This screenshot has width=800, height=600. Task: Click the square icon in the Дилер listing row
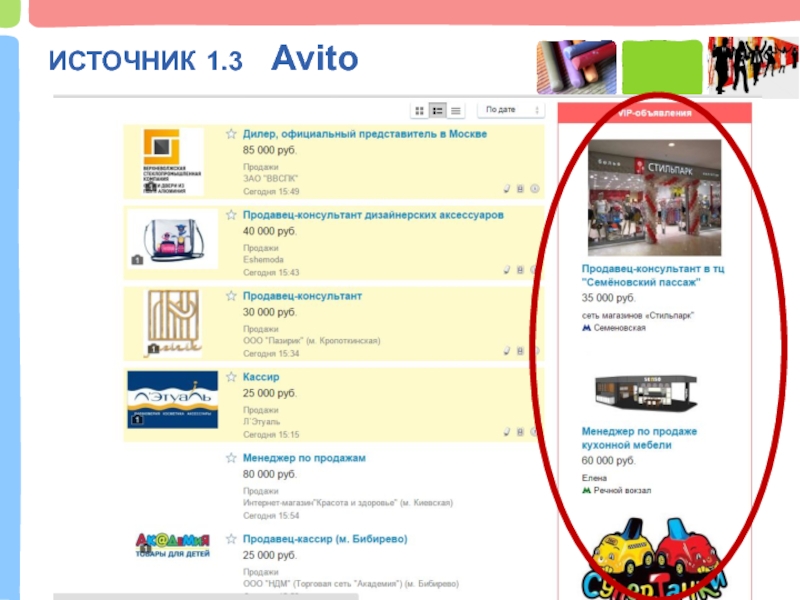[x=520, y=189]
